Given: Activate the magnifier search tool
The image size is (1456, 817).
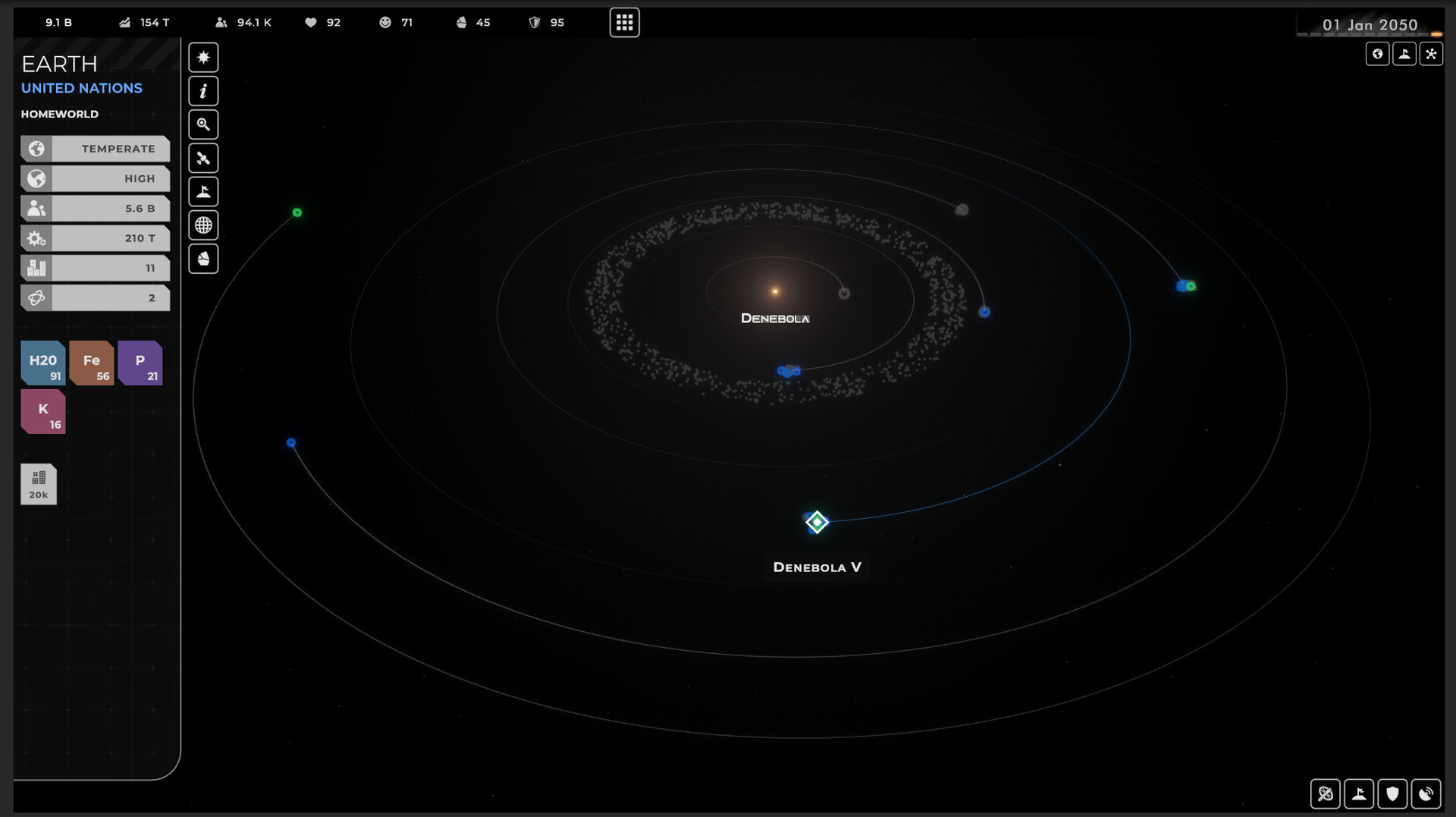Looking at the screenshot, I should (203, 124).
